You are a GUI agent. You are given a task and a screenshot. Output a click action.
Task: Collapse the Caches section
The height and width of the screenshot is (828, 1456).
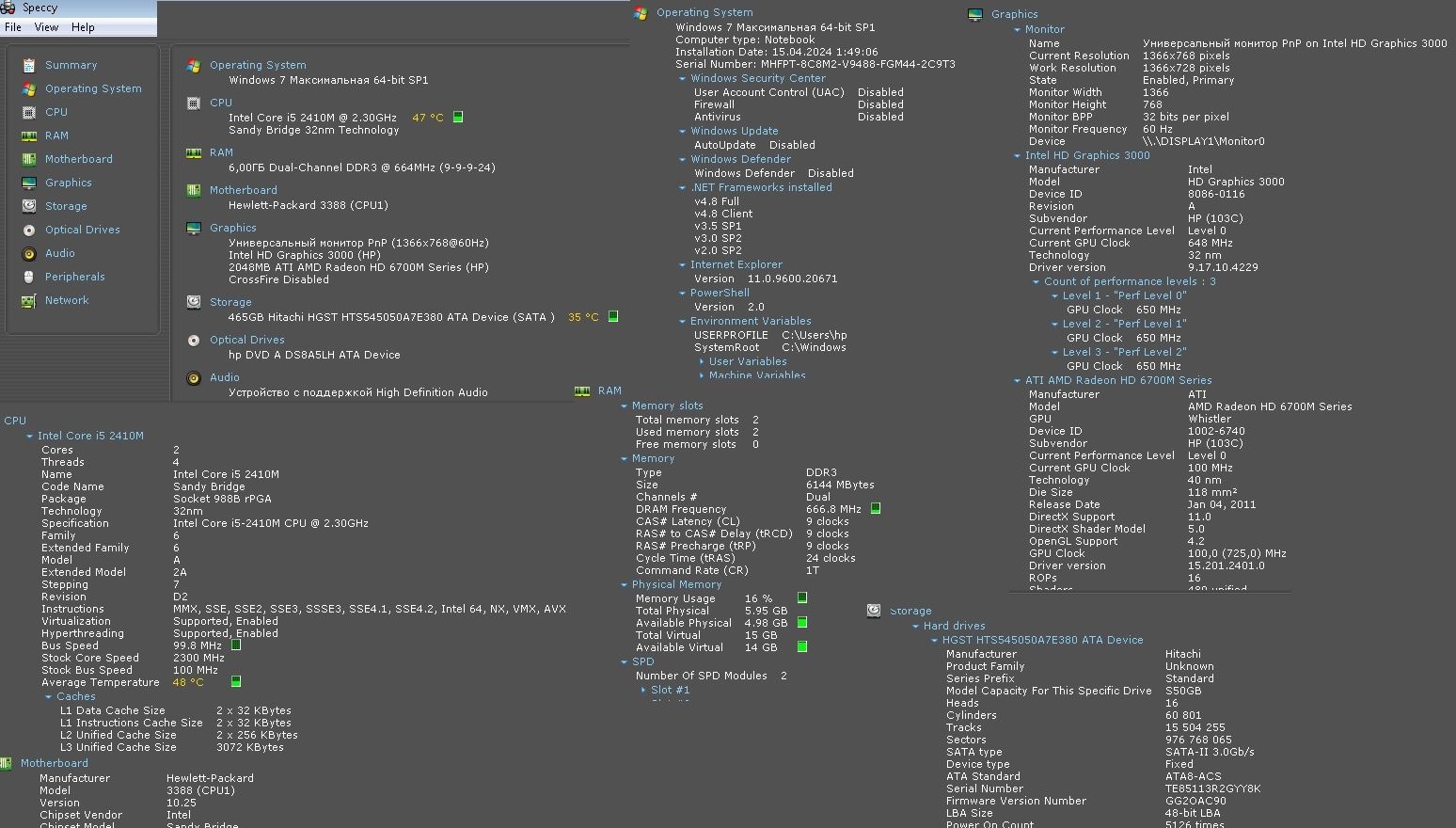49,697
